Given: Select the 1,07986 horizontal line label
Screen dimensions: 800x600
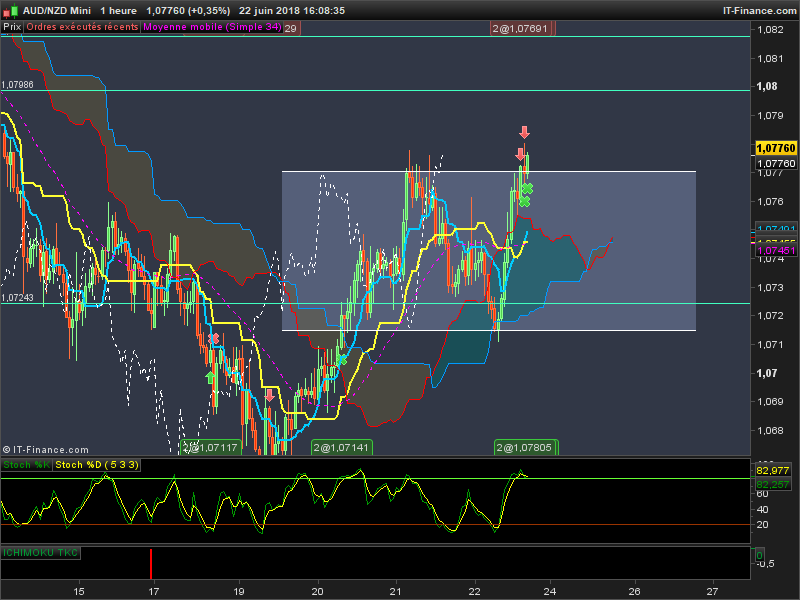Looking at the screenshot, I should [18, 85].
